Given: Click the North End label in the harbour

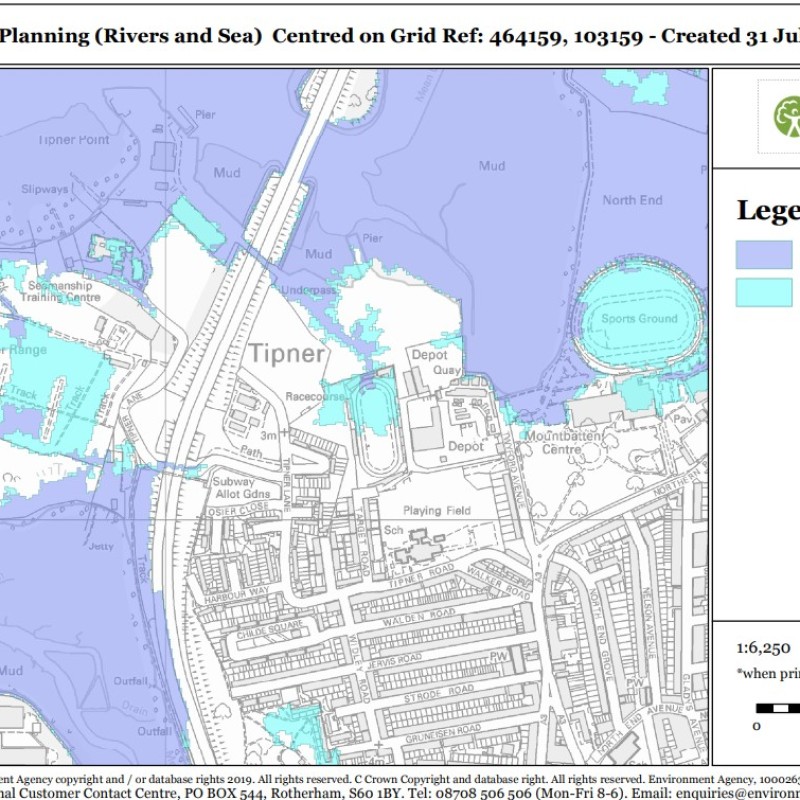Looking at the screenshot, I should 632,200.
